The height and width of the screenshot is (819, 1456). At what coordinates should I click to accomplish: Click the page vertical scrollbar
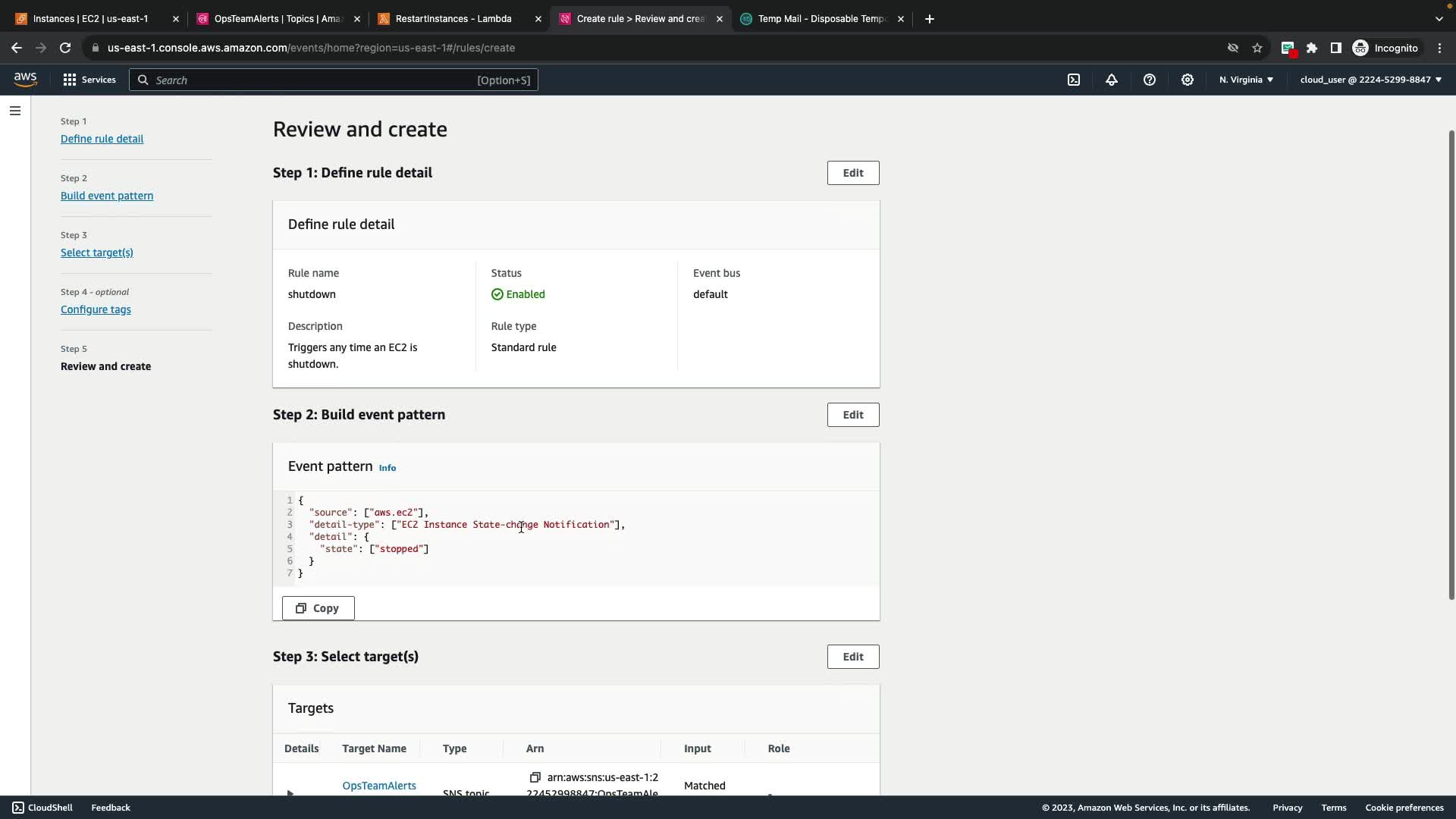tap(1451, 364)
